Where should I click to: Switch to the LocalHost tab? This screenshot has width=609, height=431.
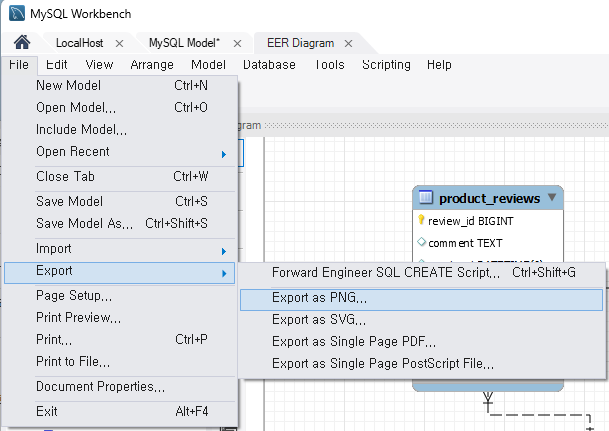pyautogui.click(x=80, y=43)
